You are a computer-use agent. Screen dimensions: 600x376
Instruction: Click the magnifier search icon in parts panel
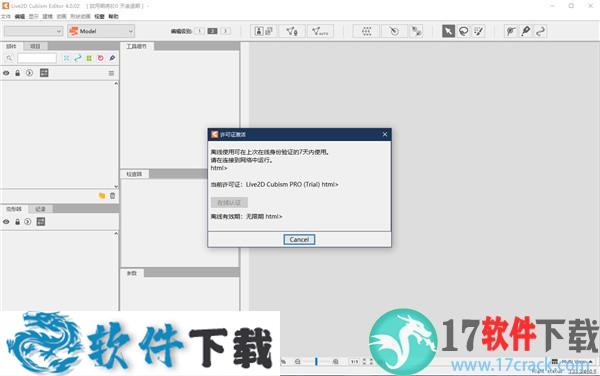click(9, 58)
